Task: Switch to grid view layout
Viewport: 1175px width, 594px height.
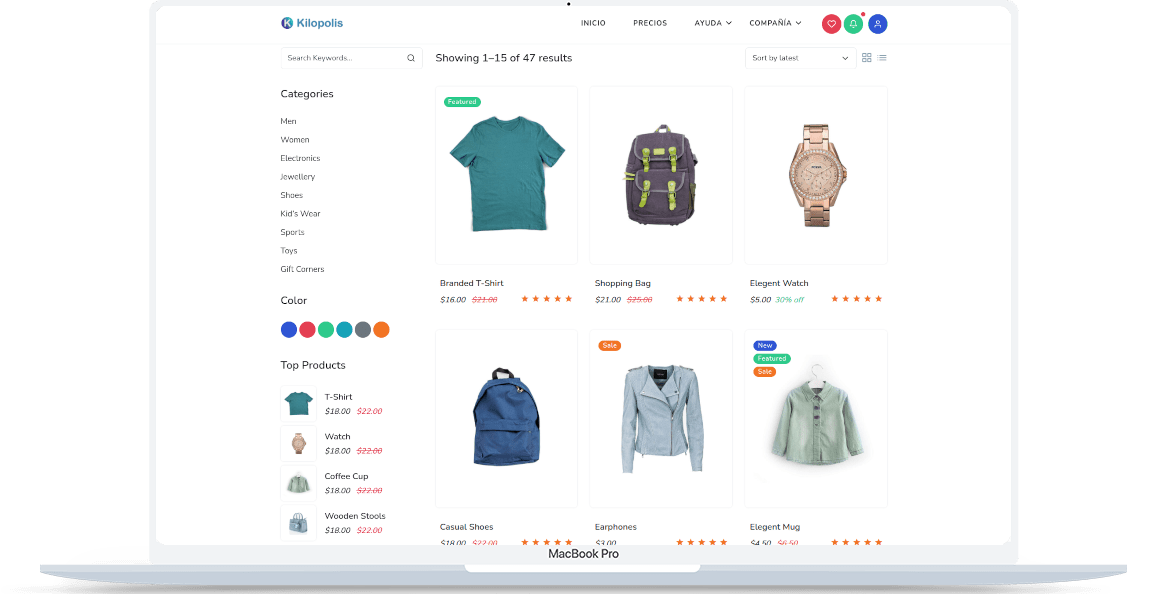Action: [x=866, y=58]
